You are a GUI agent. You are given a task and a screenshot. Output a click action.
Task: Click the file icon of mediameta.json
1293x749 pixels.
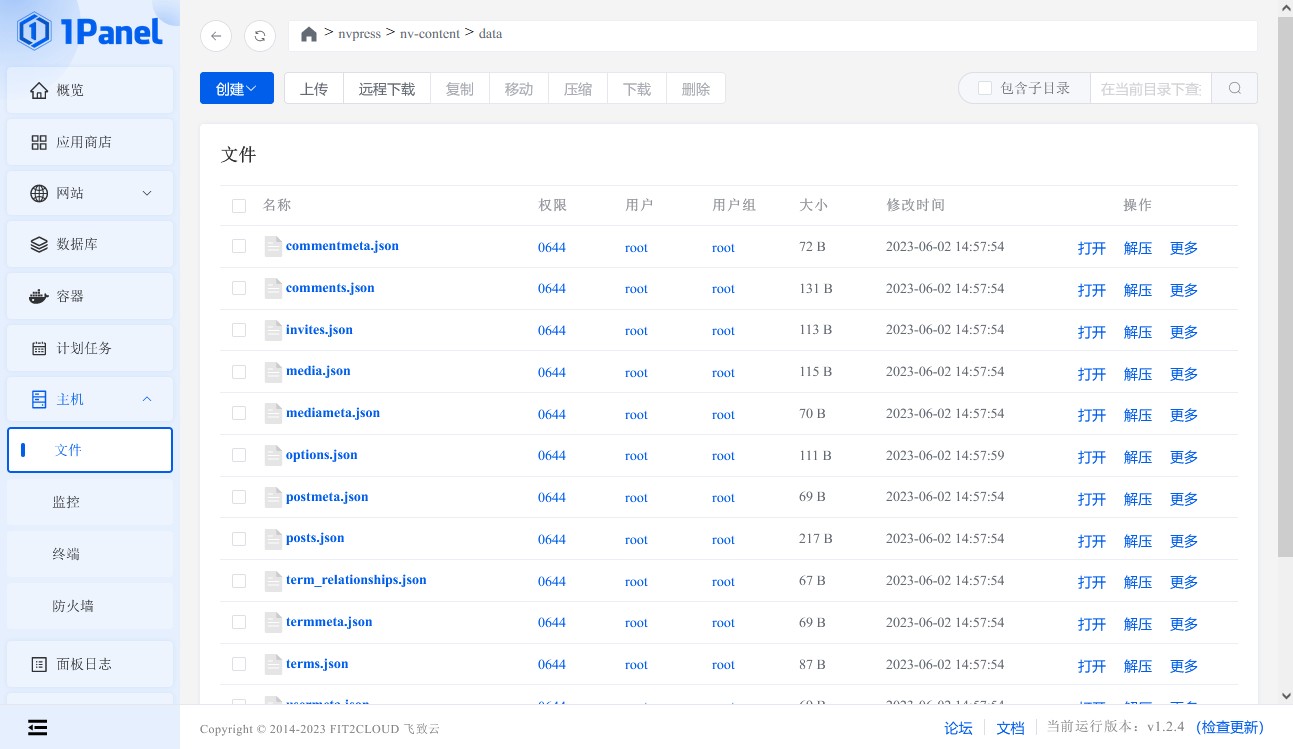[x=273, y=413]
